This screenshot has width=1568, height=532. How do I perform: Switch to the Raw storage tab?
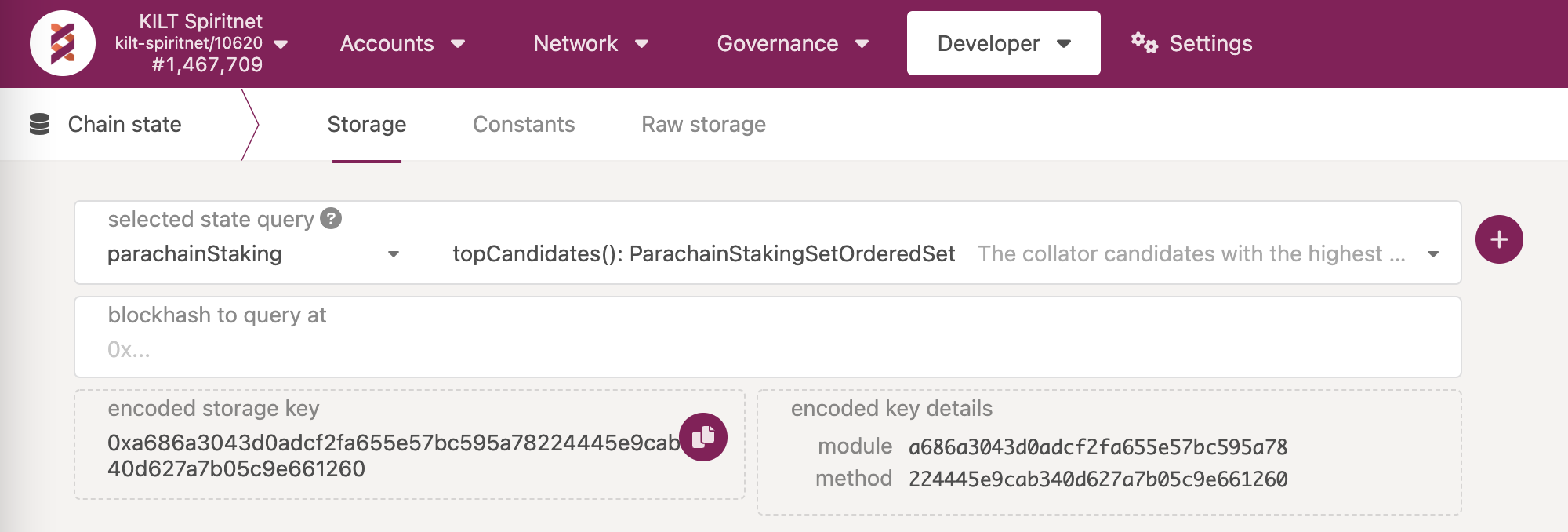coord(703,124)
